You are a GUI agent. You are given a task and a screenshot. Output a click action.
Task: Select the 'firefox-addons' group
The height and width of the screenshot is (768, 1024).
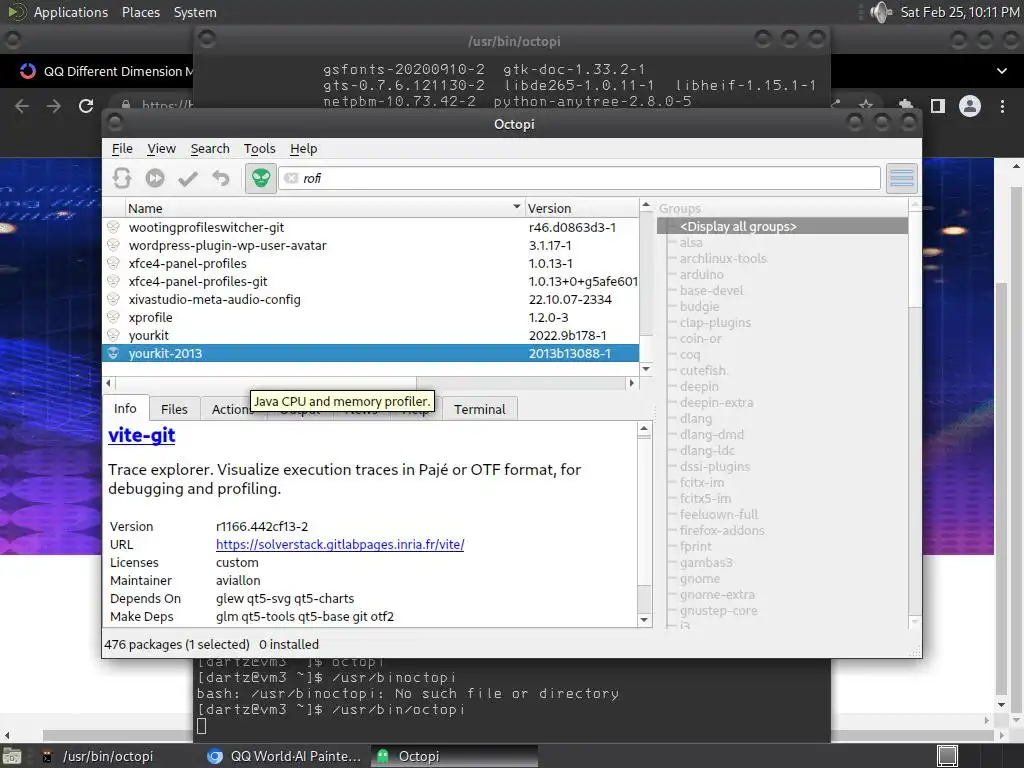tap(722, 530)
